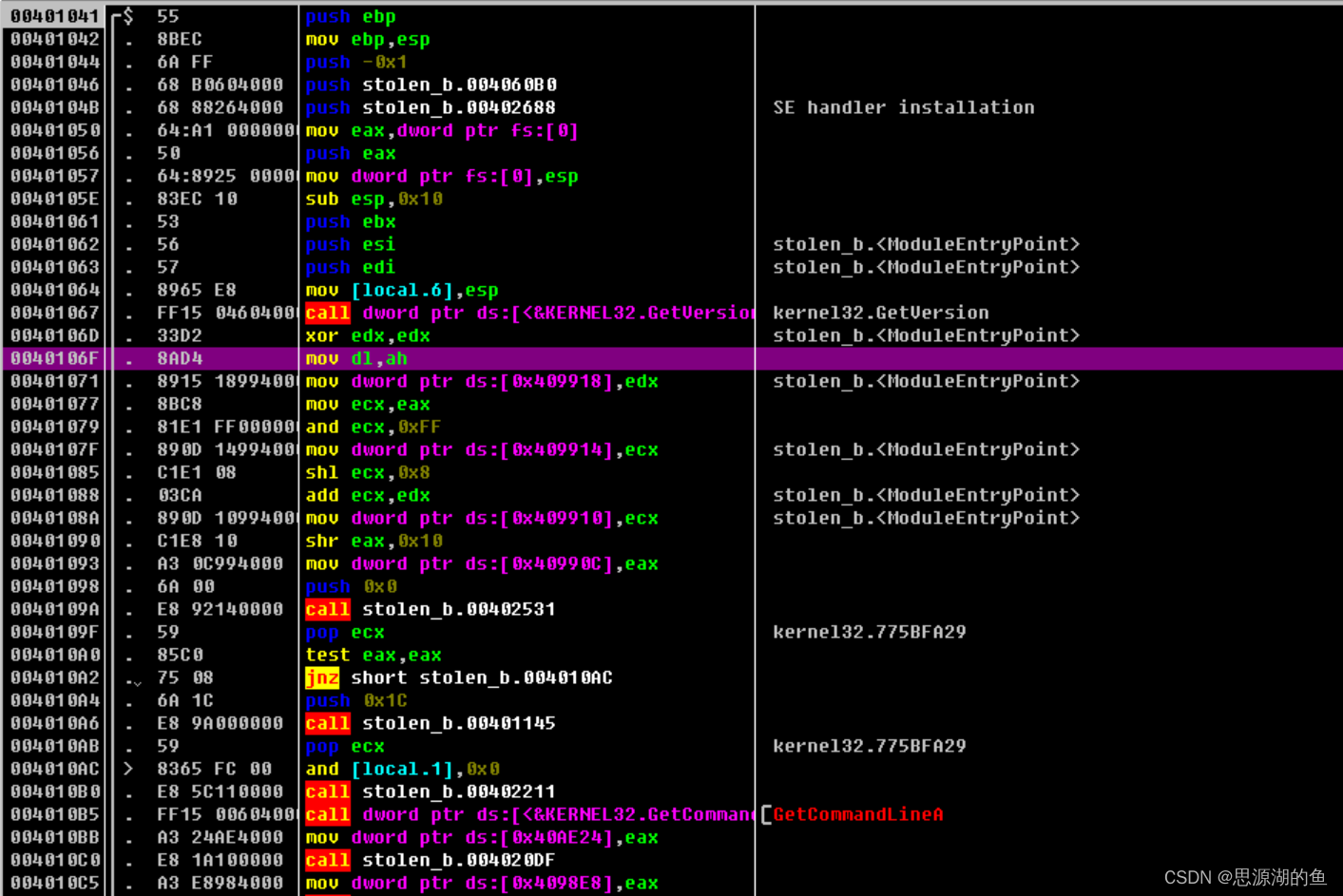Click the "mov ecx,eax" instruction
1343x896 pixels.
tap(368, 404)
